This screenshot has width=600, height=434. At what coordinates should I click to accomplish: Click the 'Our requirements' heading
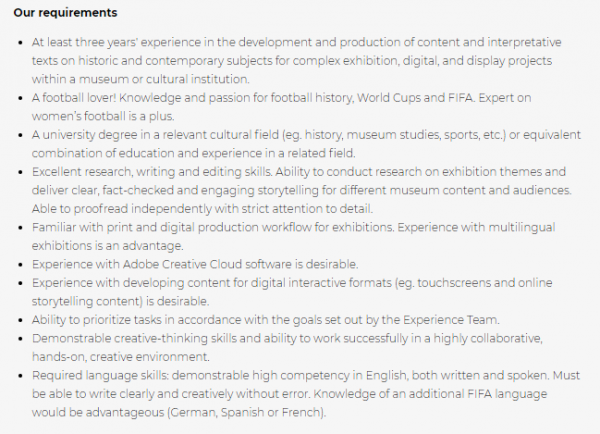[65, 13]
